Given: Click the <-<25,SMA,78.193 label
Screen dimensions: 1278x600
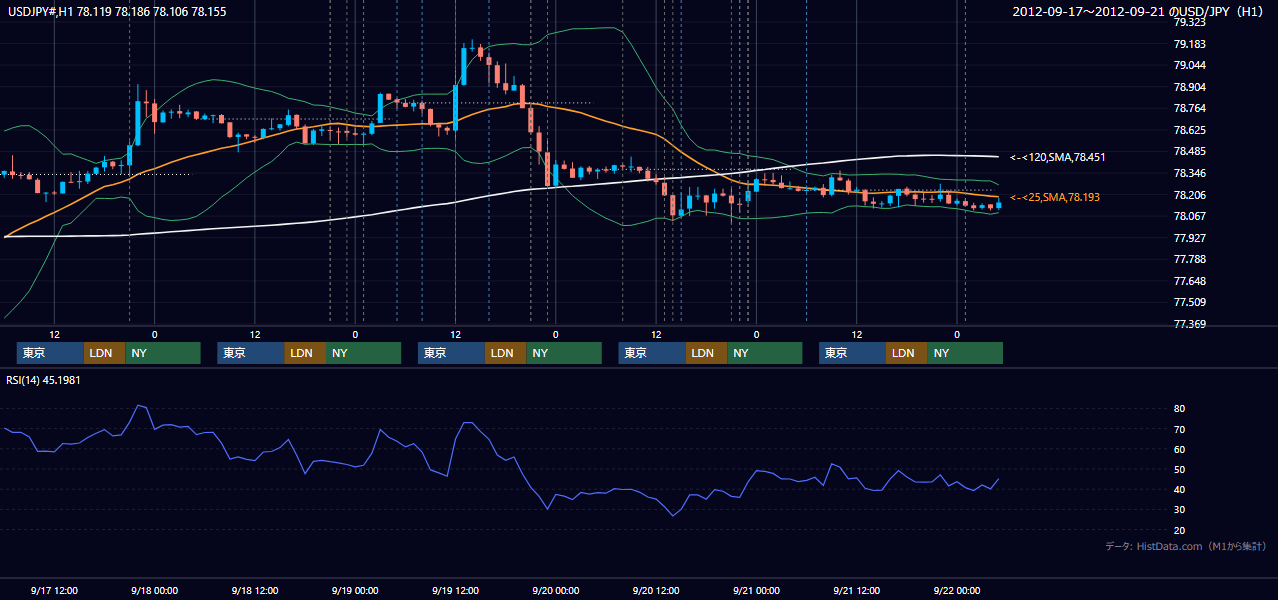Looking at the screenshot, I should tap(1055, 197).
